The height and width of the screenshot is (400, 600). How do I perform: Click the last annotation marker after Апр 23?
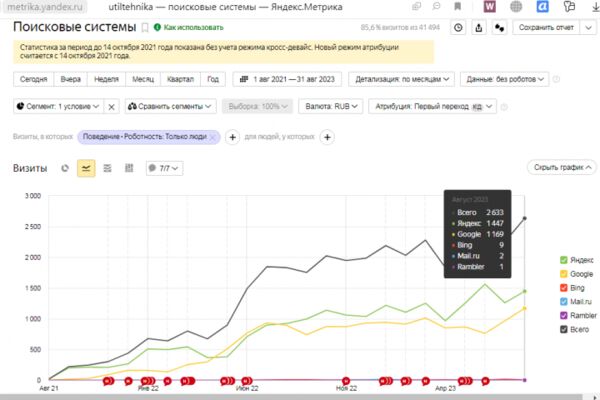point(485,381)
